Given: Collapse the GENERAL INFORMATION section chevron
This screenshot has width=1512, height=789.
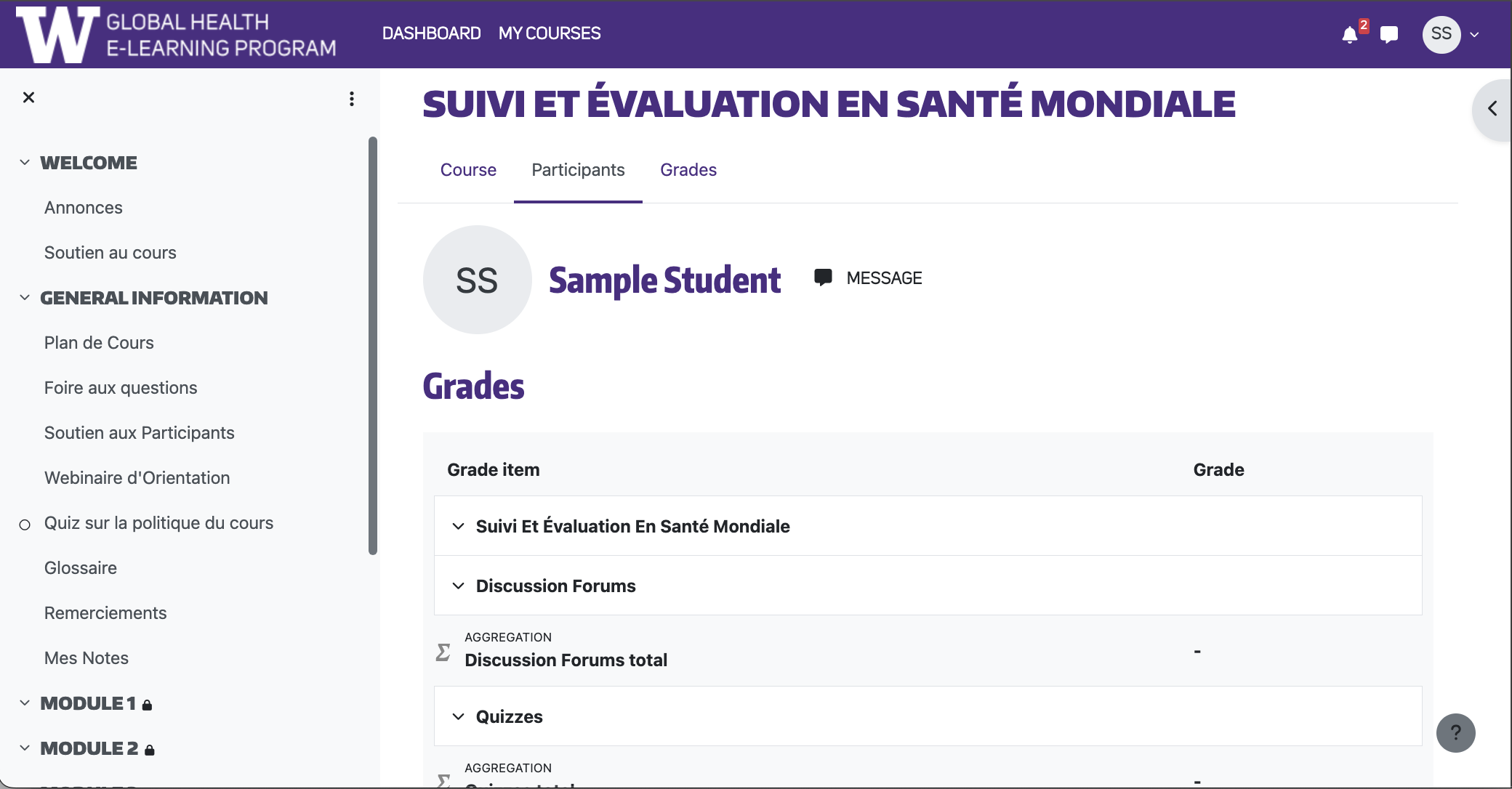Looking at the screenshot, I should point(25,298).
